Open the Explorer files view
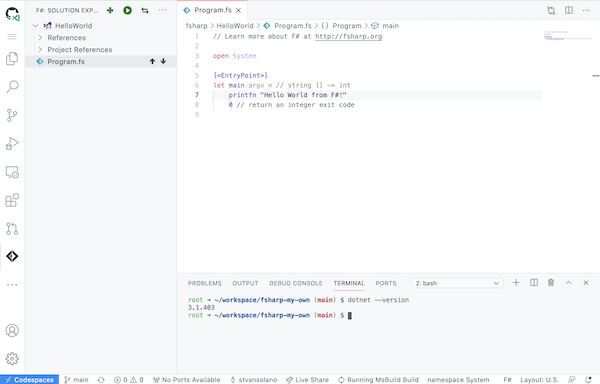This screenshot has width=600, height=384. [x=12, y=59]
